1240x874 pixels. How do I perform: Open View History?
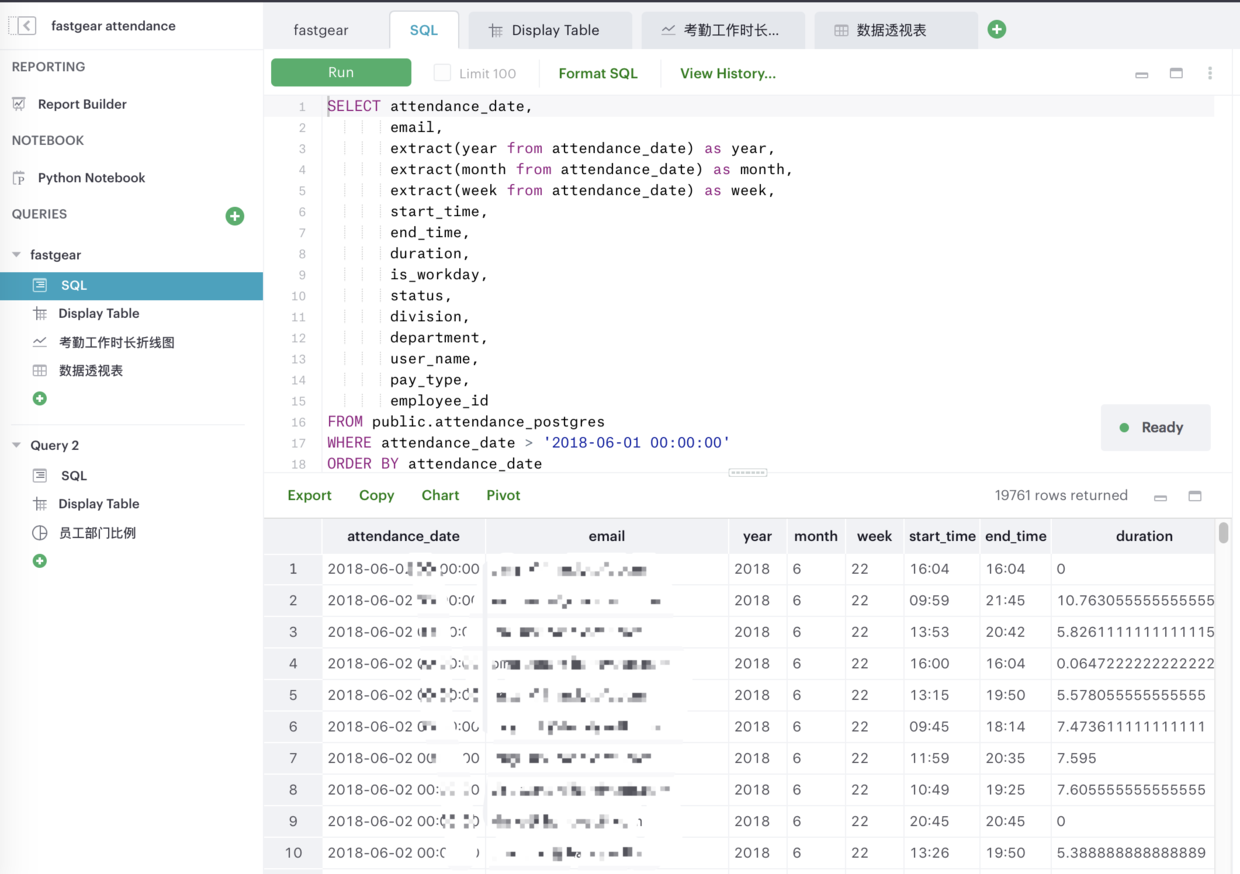(x=728, y=73)
